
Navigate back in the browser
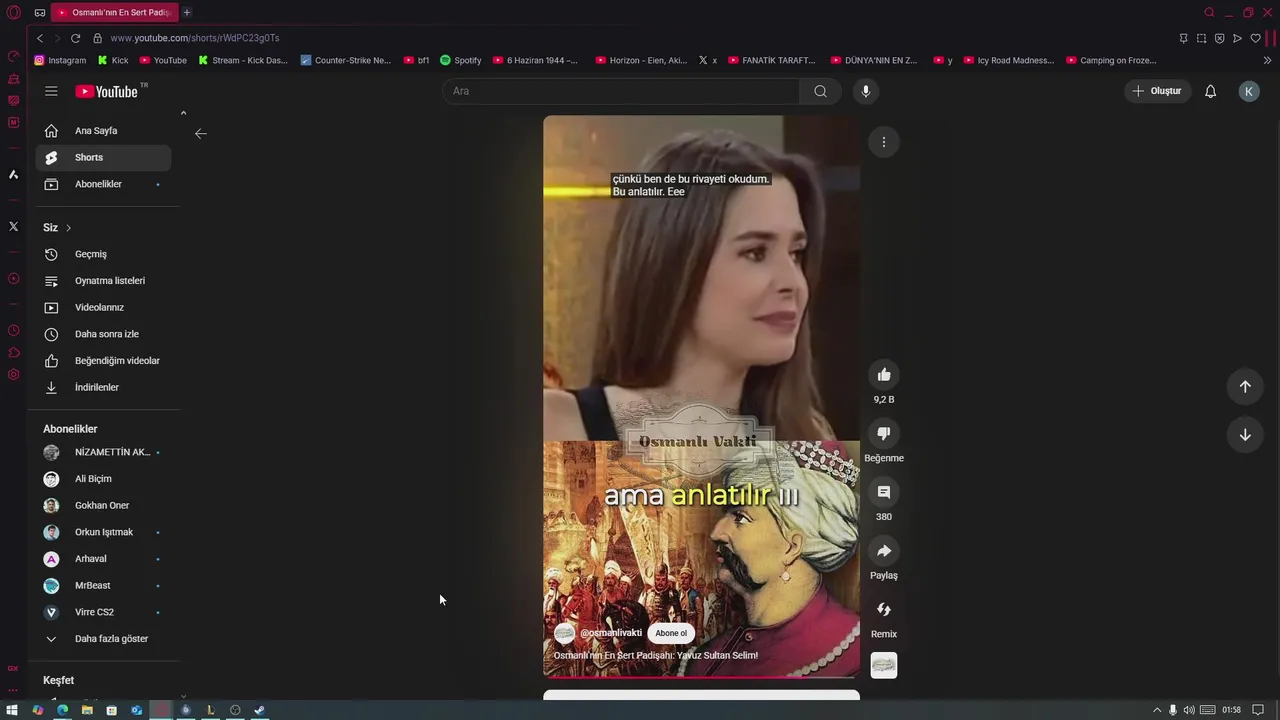point(40,38)
